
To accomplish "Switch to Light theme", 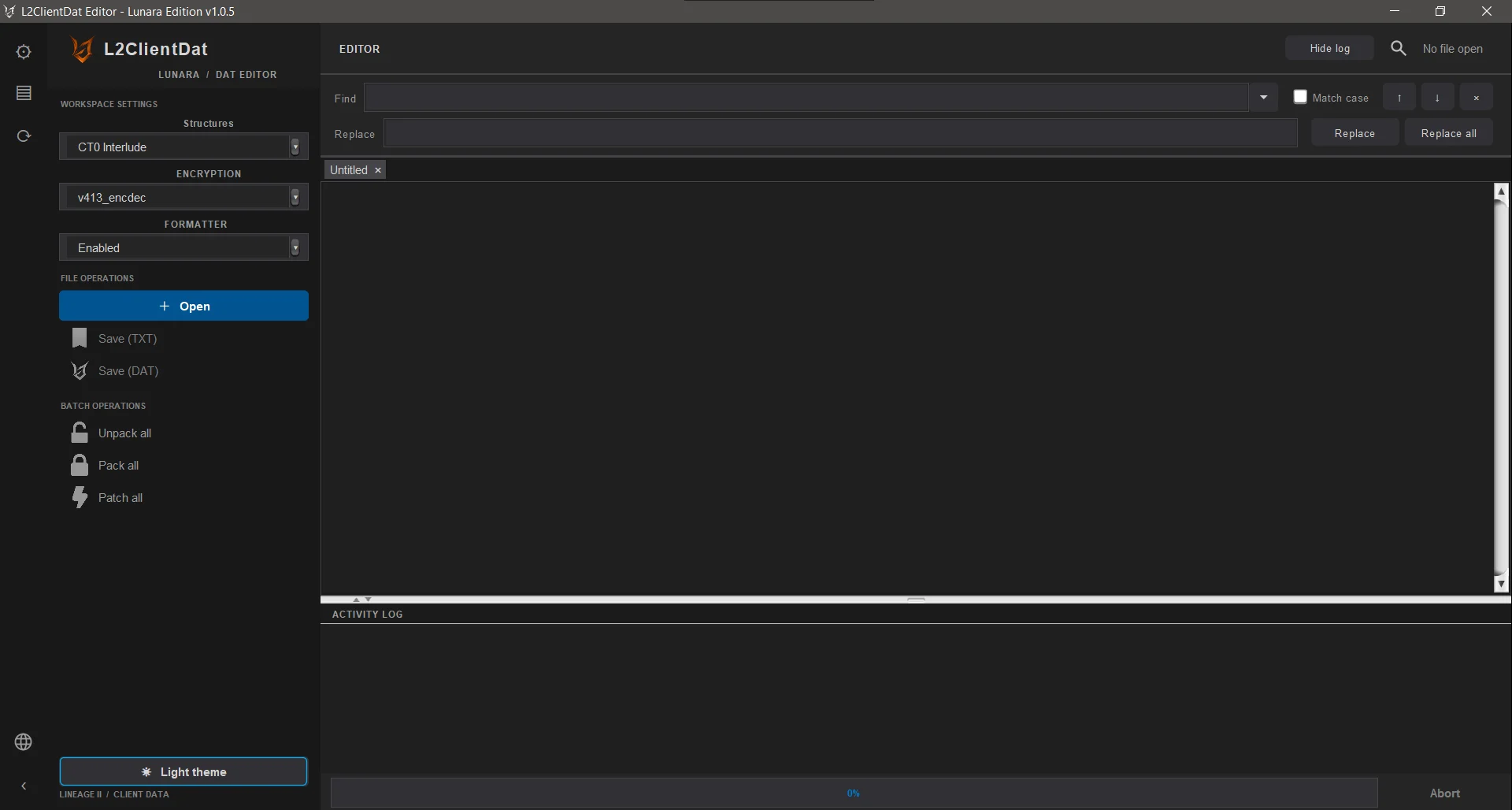I will tap(183, 771).
